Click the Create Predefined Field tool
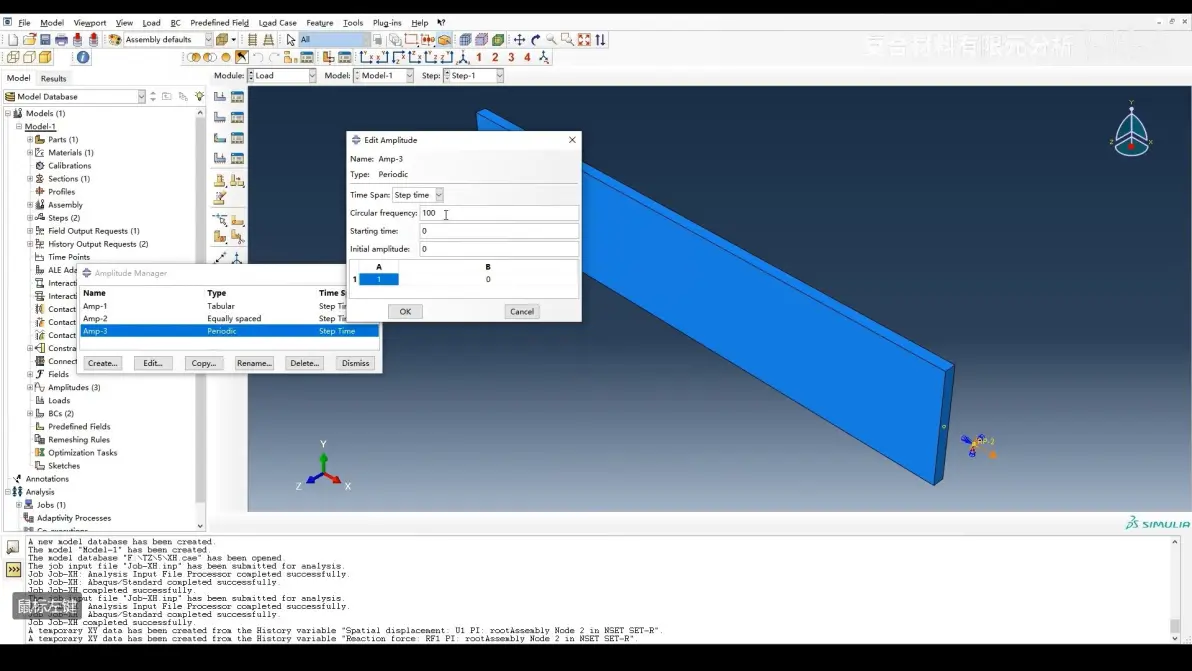 coord(220,138)
